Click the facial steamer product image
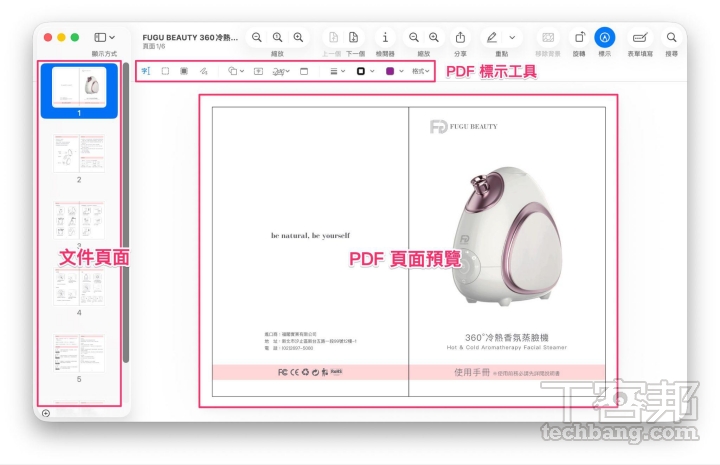 click(x=506, y=236)
